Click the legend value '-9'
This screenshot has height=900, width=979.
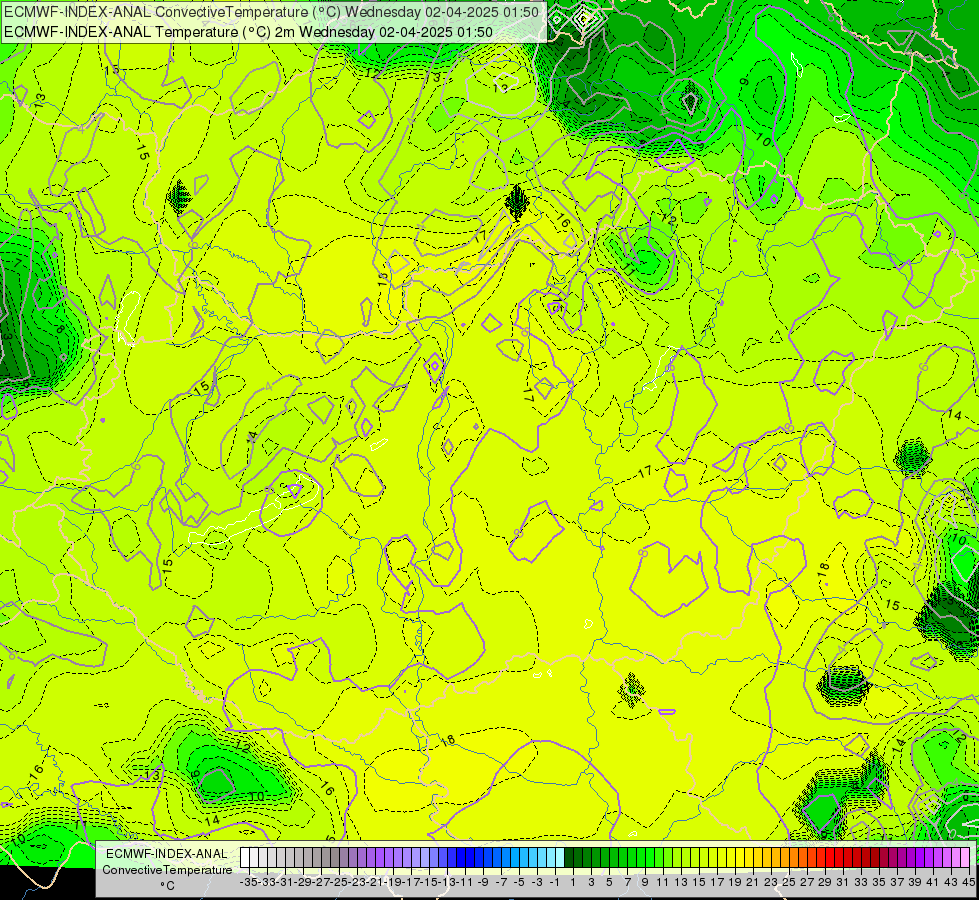point(483,883)
